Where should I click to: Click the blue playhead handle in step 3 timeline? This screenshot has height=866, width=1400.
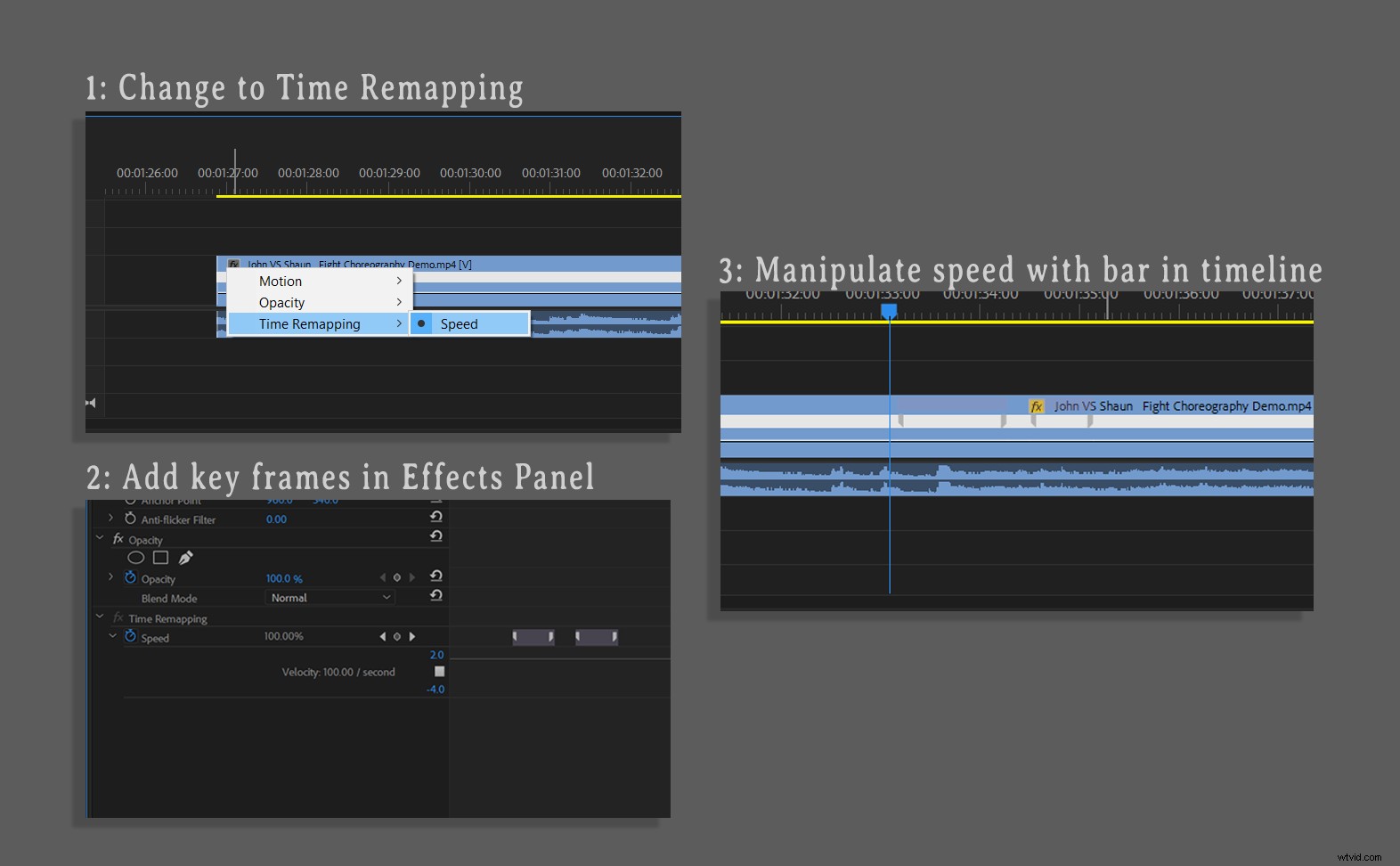click(889, 310)
